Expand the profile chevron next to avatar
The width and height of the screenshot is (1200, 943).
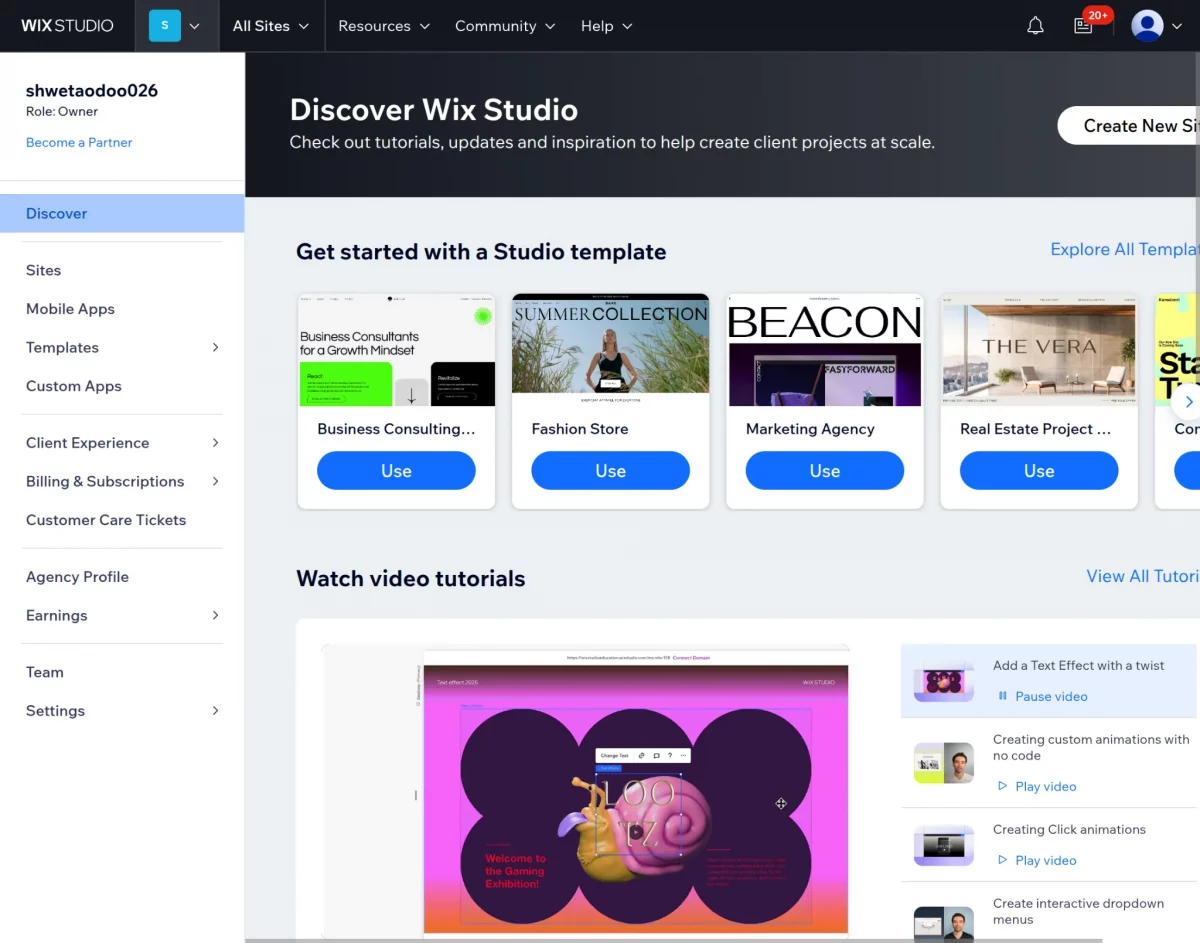pos(1177,26)
